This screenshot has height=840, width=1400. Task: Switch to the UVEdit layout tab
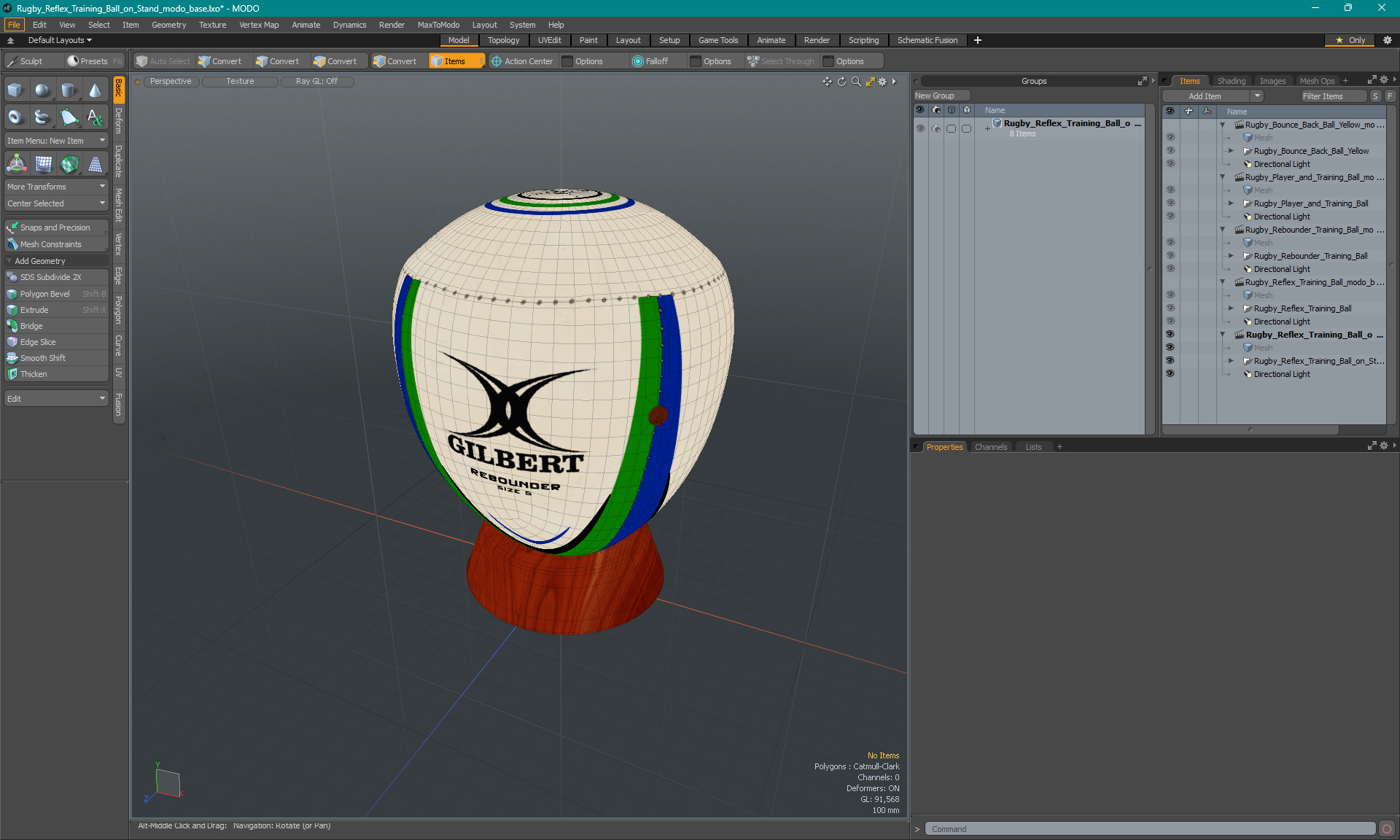(x=549, y=40)
